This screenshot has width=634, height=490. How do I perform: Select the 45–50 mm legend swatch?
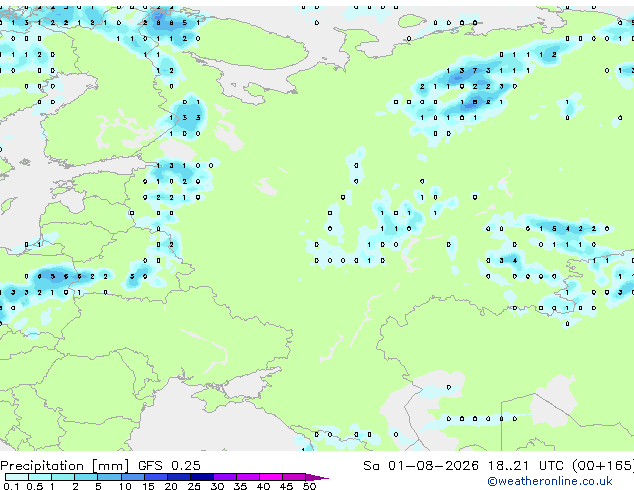coord(294,477)
